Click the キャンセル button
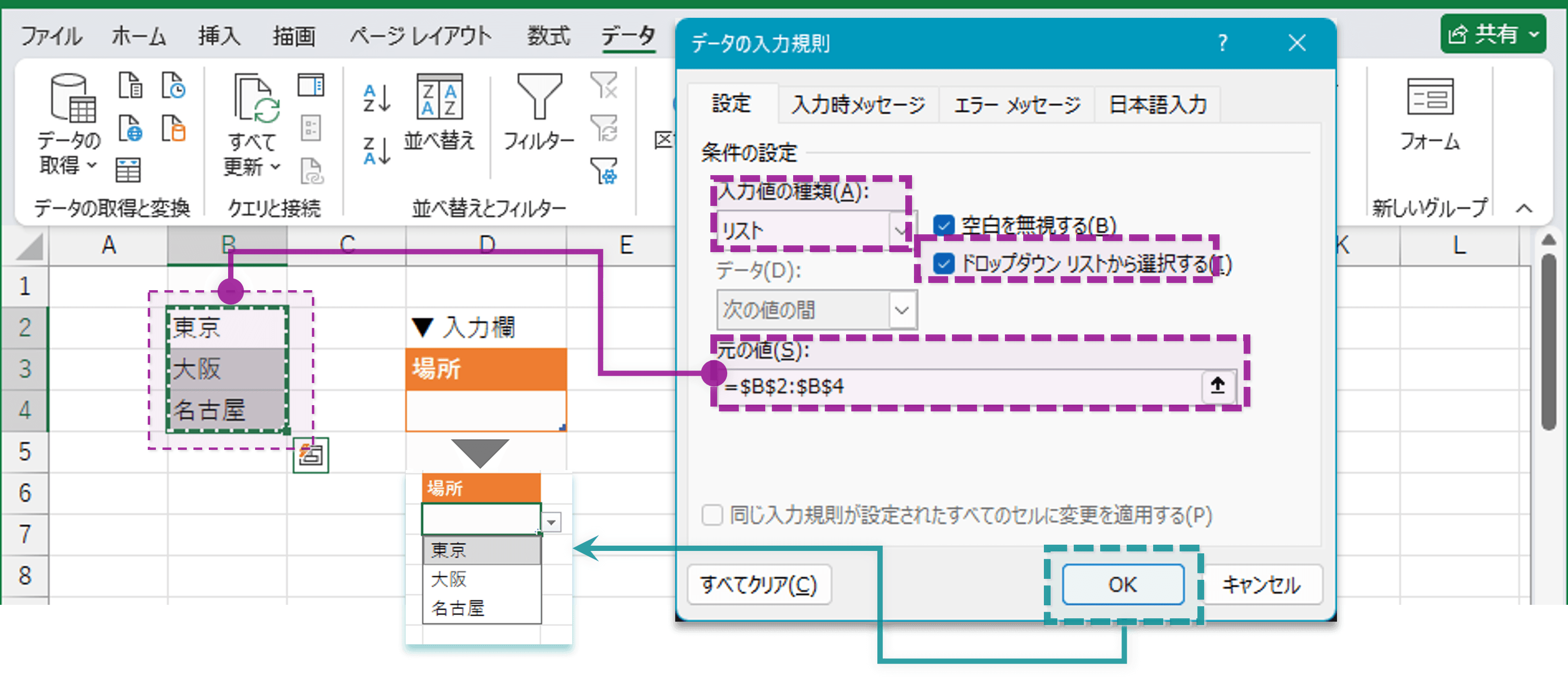 pyautogui.click(x=1261, y=585)
